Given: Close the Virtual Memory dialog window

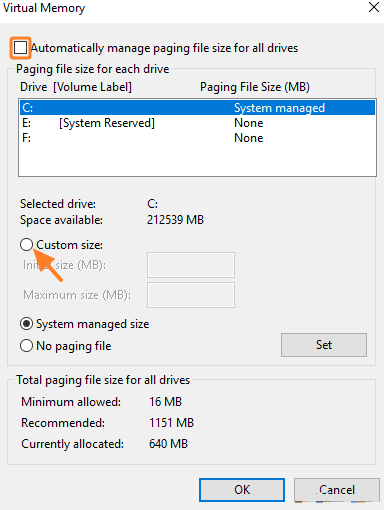Looking at the screenshot, I should (374, 7).
